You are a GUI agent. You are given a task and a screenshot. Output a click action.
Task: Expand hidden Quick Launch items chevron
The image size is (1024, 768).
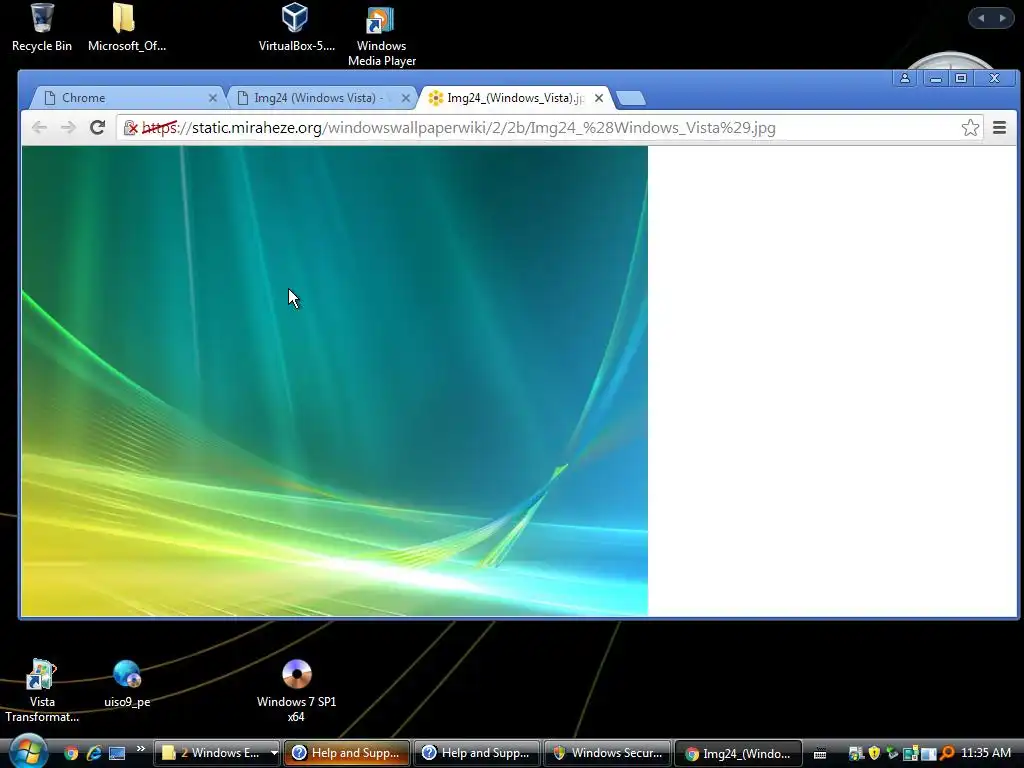tap(140, 748)
